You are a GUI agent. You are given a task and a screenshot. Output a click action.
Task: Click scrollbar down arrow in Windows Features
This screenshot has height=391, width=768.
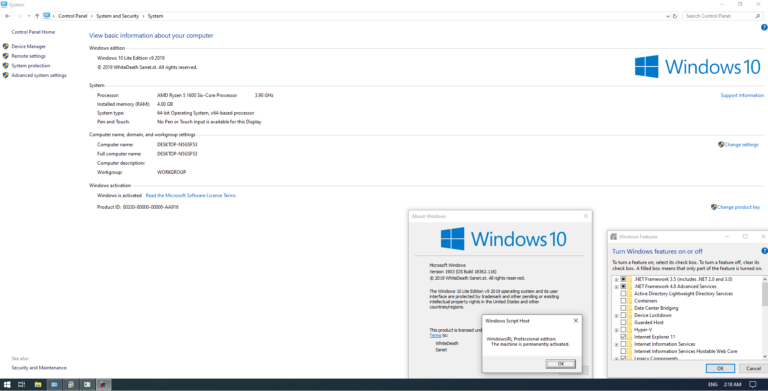pos(765,357)
